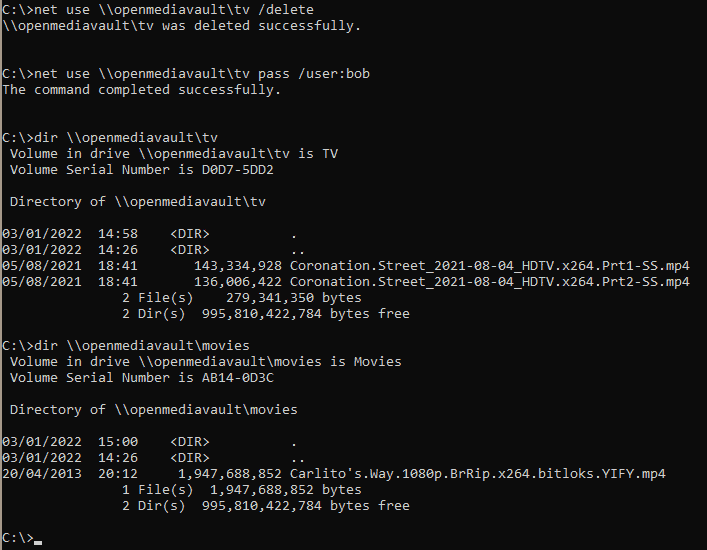This screenshot has height=550, width=707.
Task: Click the blinking cursor at the final prompt
Action: point(38,541)
